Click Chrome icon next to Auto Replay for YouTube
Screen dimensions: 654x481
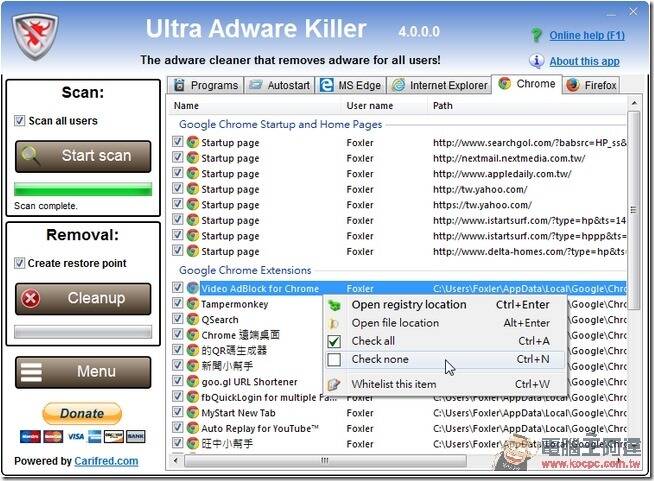coord(192,428)
